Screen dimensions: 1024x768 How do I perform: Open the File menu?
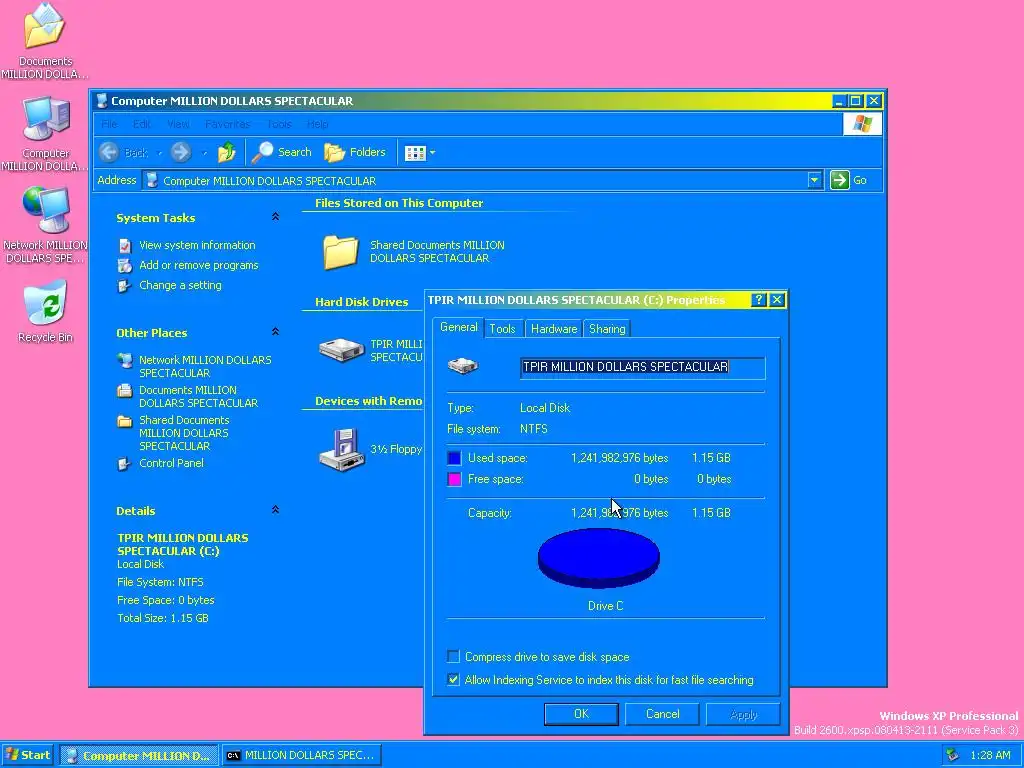[x=109, y=124]
